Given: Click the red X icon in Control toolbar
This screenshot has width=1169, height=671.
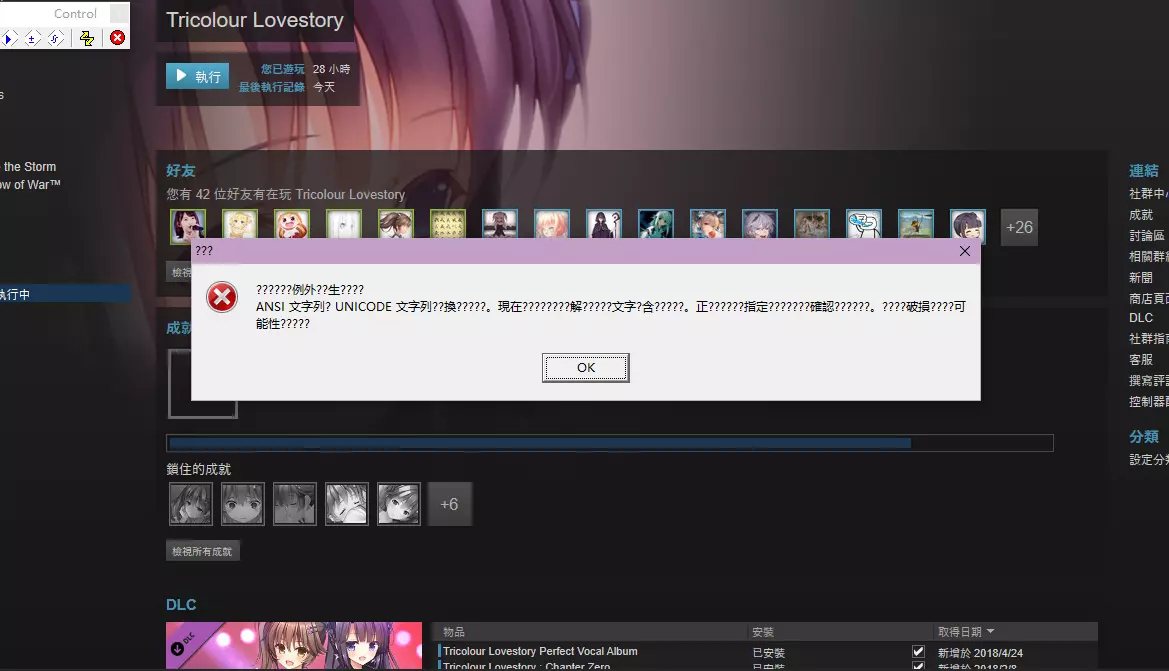Looking at the screenshot, I should click(117, 38).
